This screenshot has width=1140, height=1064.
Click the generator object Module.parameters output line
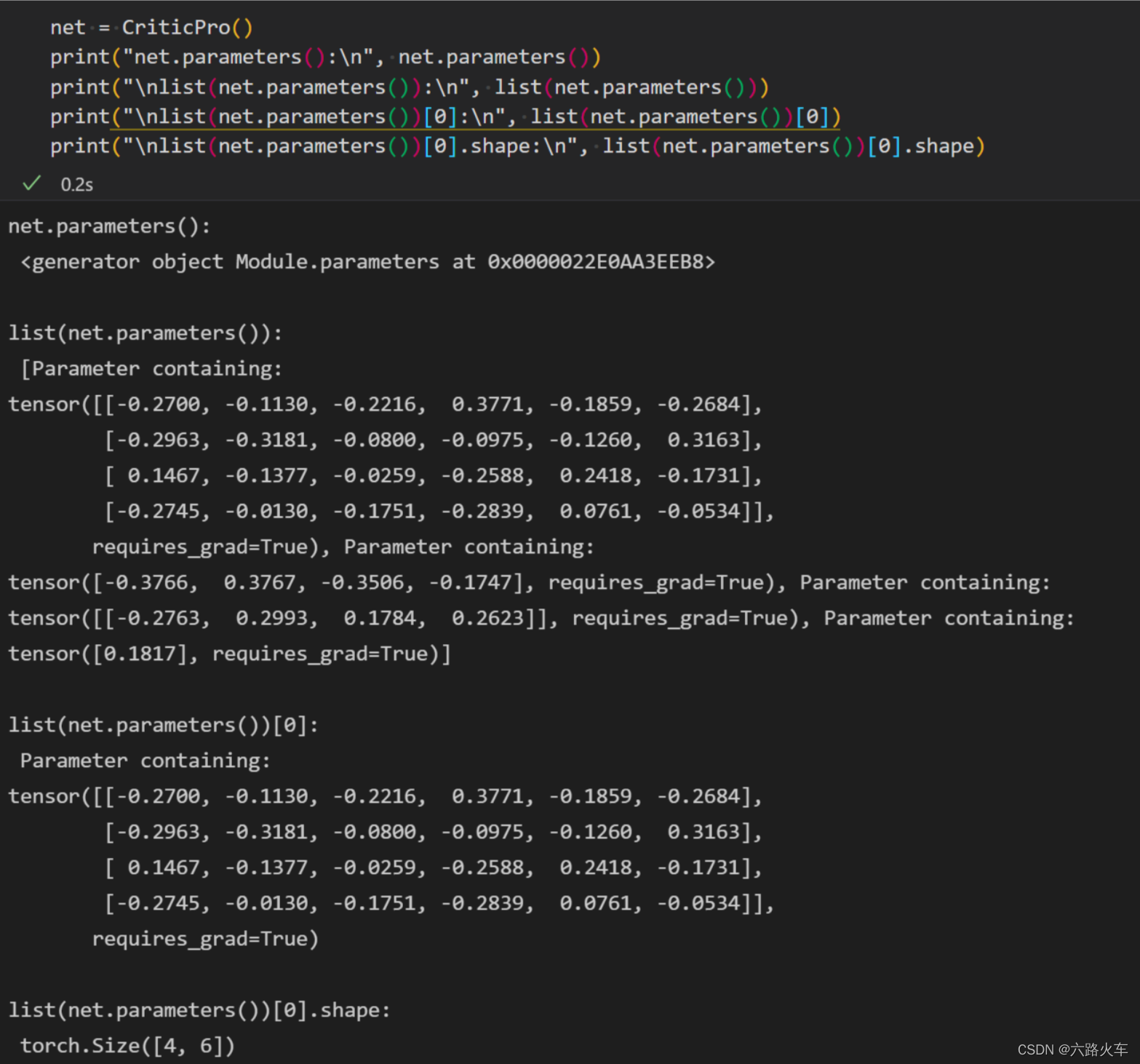click(367, 262)
